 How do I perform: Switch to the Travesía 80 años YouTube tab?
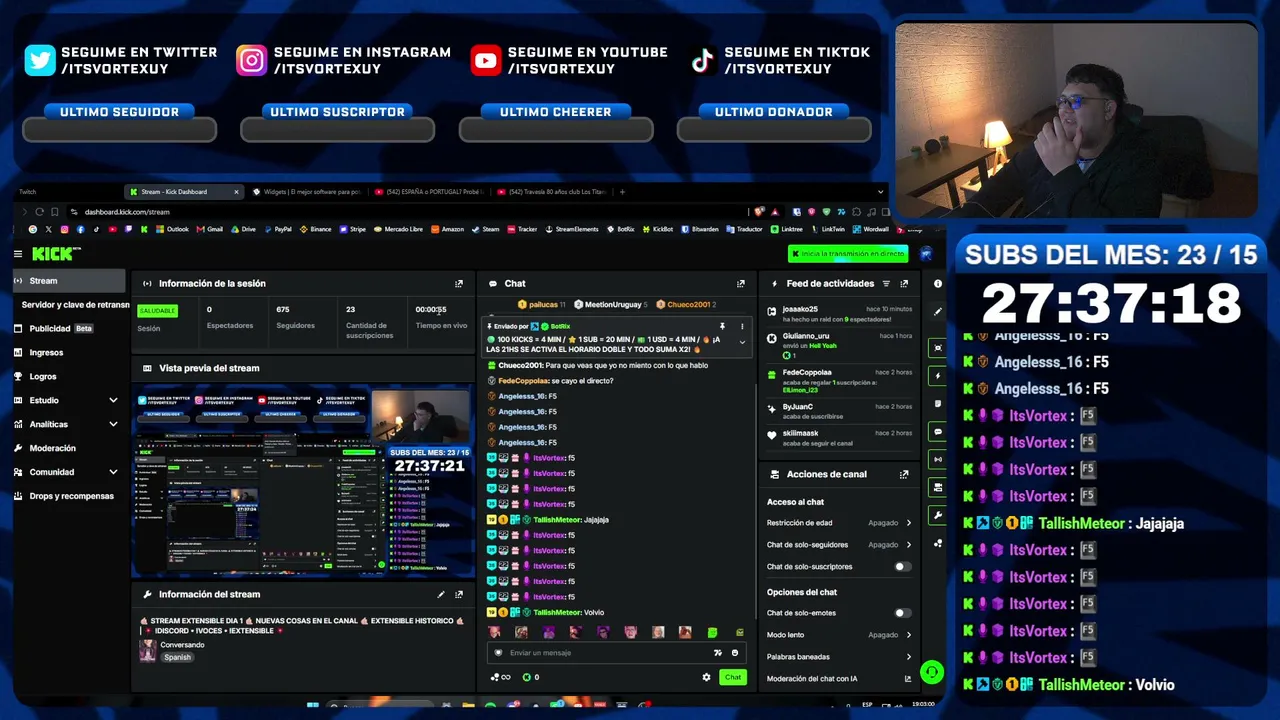coord(550,192)
